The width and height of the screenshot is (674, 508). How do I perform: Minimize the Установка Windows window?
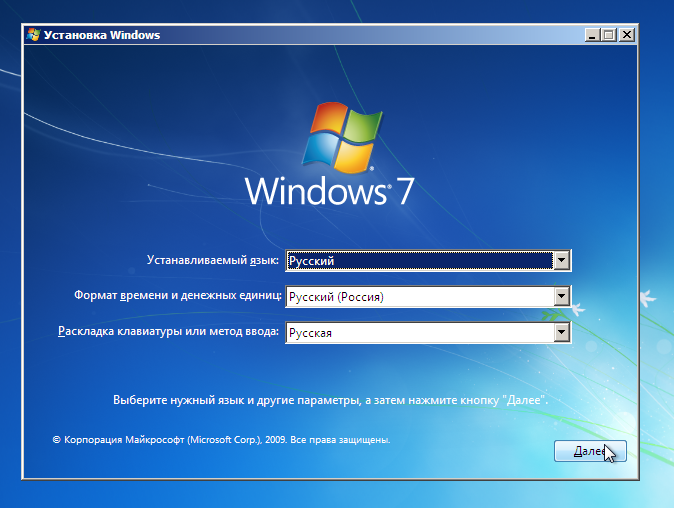tap(592, 35)
